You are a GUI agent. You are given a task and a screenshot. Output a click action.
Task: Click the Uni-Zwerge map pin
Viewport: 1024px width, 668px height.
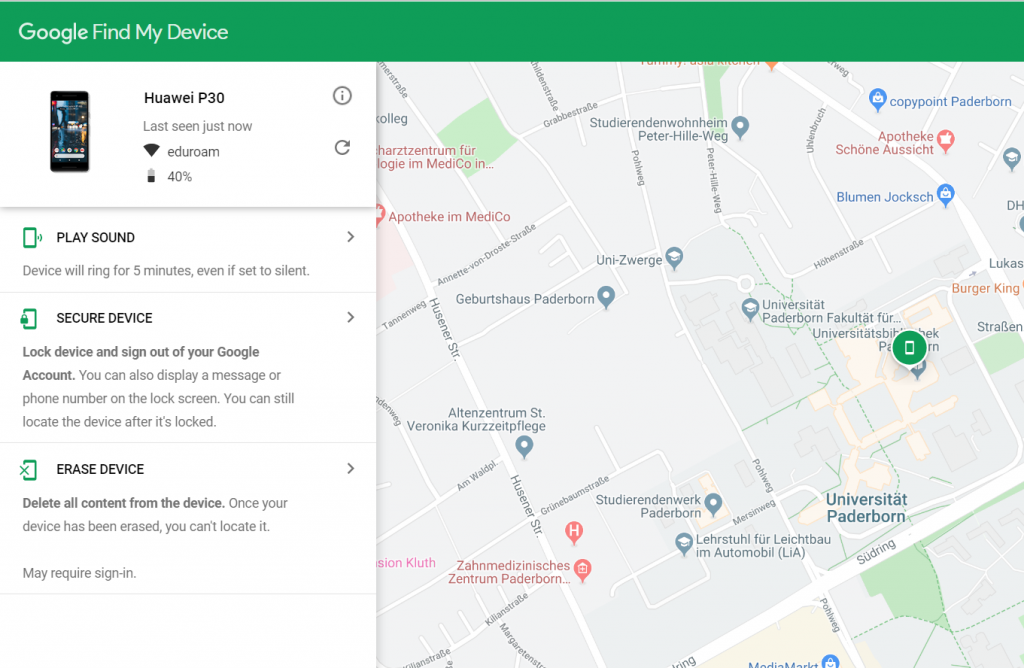point(674,258)
